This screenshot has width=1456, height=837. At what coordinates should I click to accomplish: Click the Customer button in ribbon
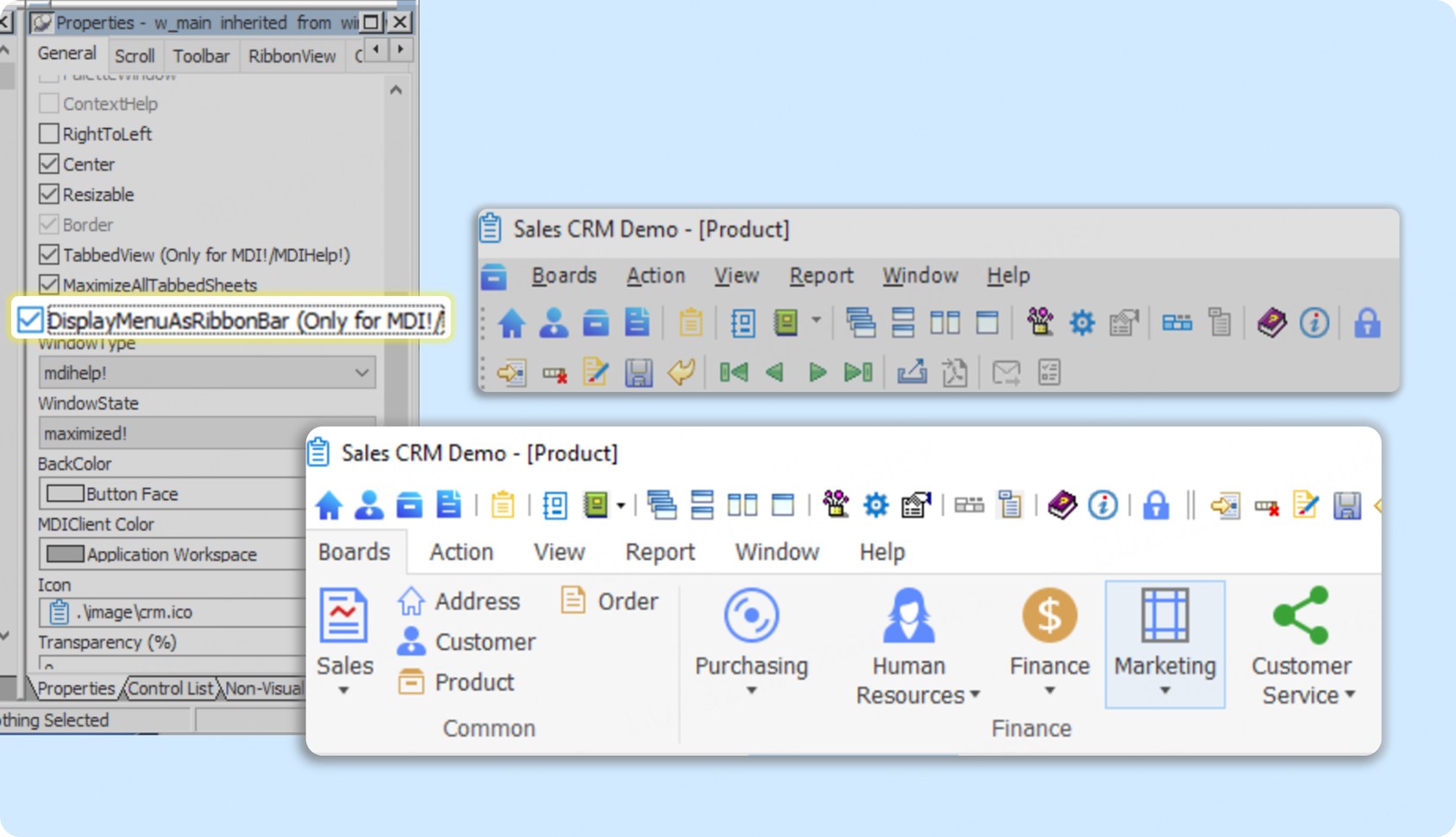[x=467, y=642]
